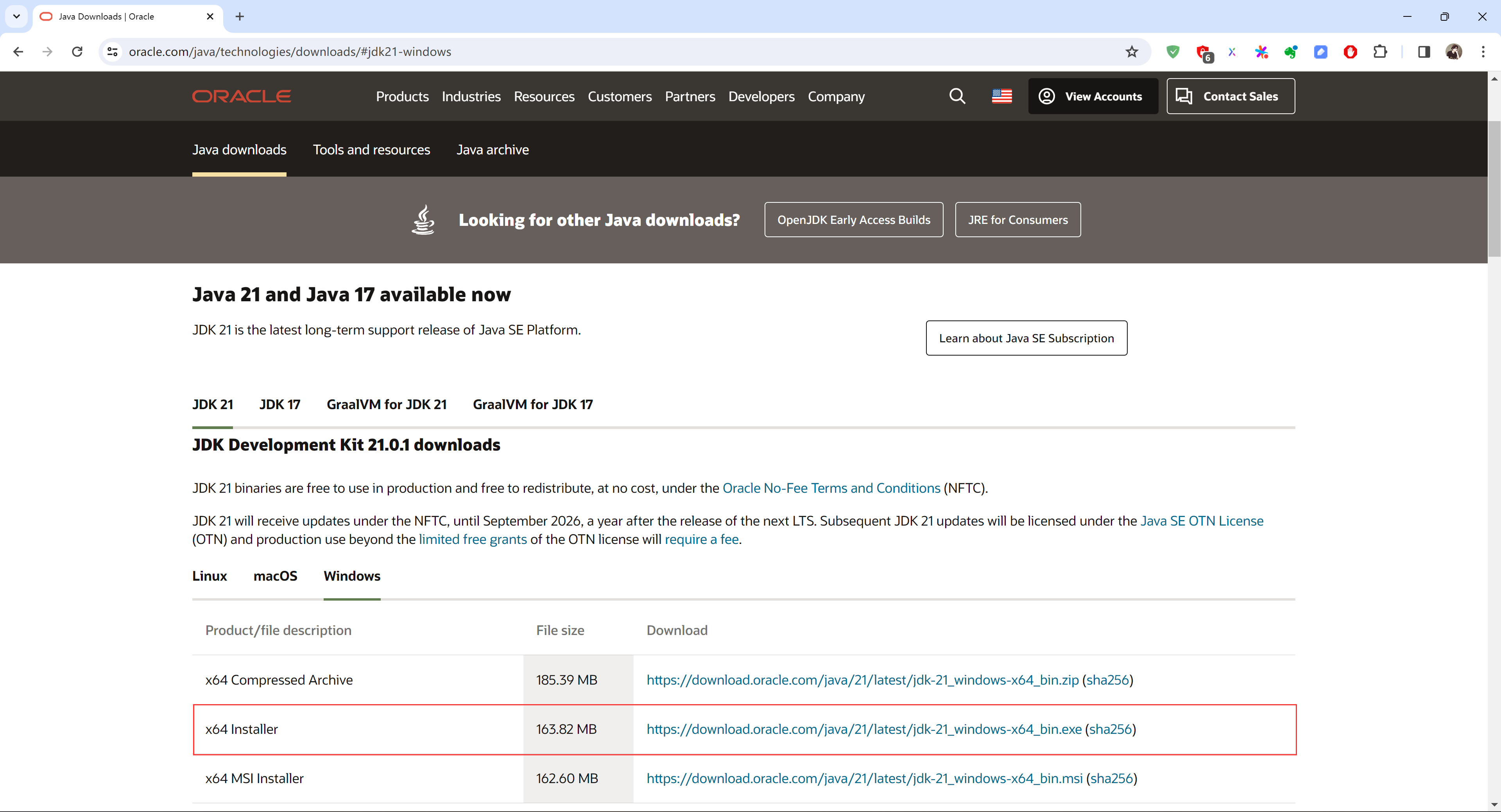Click the scrollbar down arrow
This screenshot has height=812, width=1501.
[x=1494, y=805]
